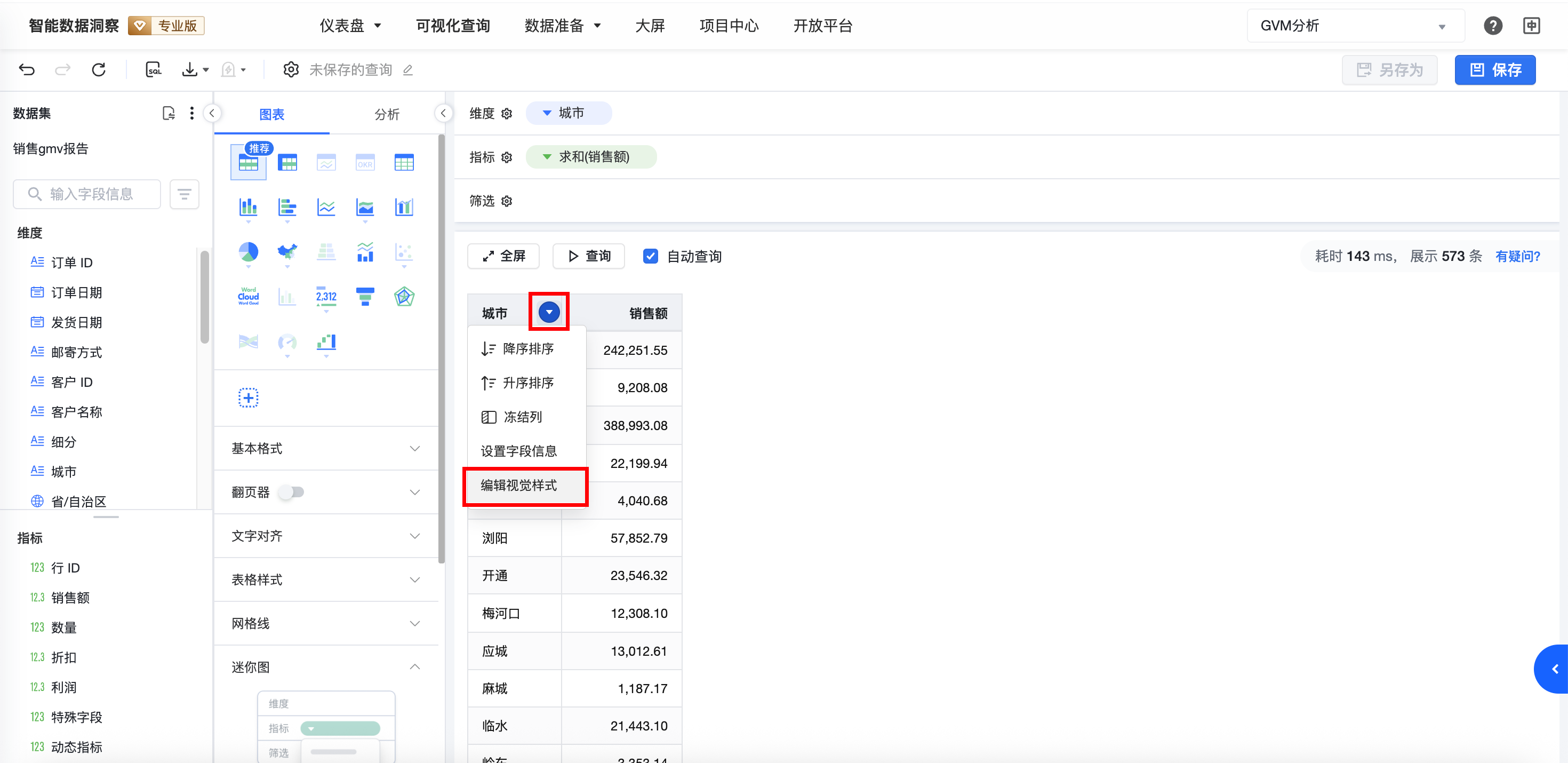The width and height of the screenshot is (1568, 763).
Task: Select 降序排序 in the column menu
Action: tap(528, 349)
